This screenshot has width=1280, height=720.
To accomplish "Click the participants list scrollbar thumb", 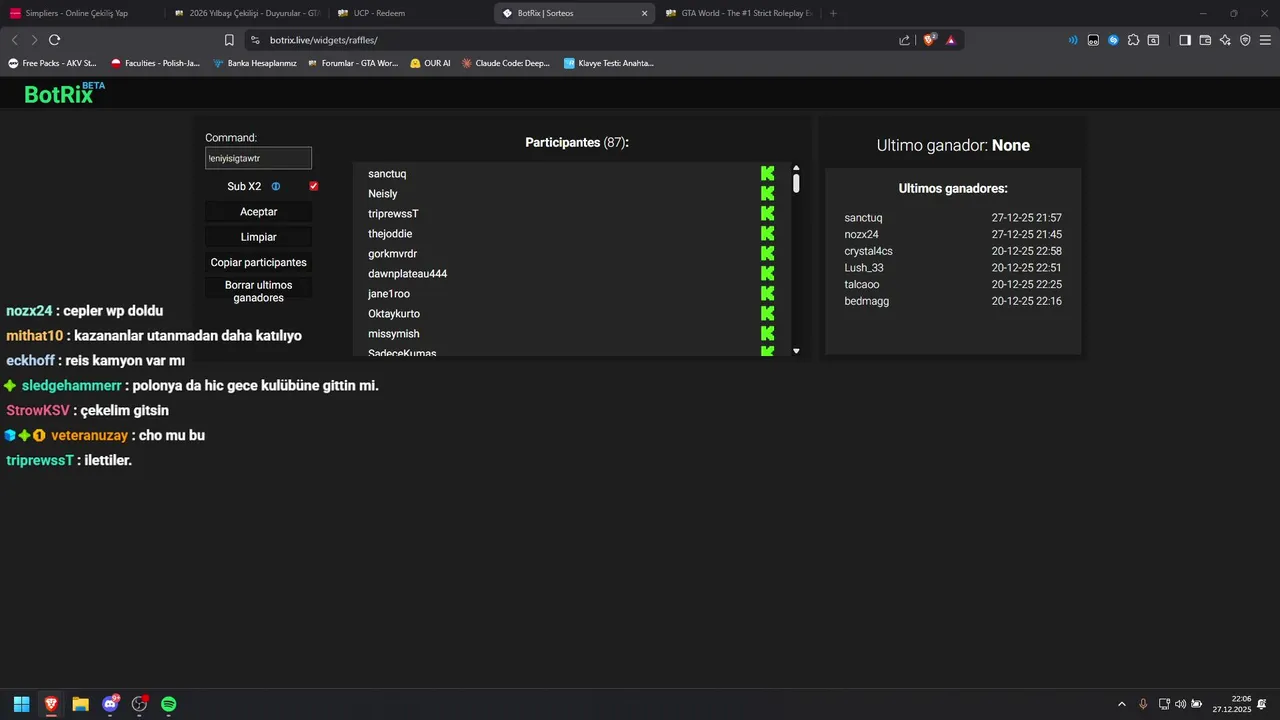I will pyautogui.click(x=796, y=183).
